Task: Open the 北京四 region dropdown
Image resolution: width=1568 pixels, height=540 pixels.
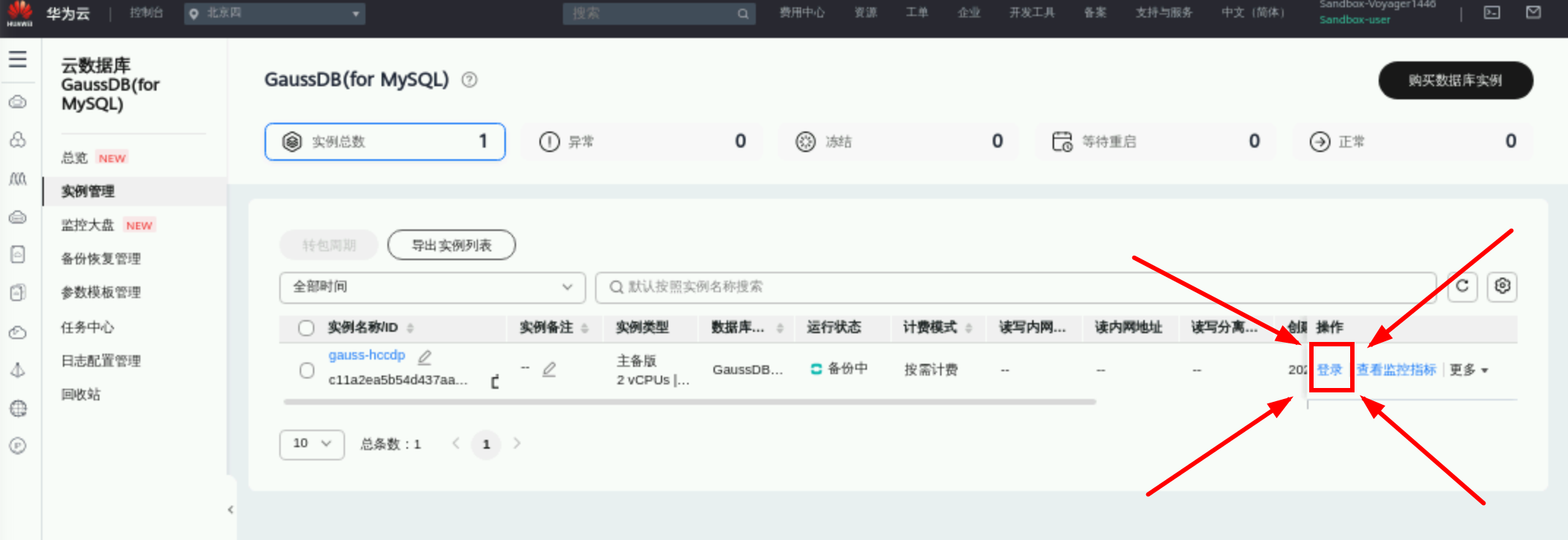Action: click(x=275, y=13)
